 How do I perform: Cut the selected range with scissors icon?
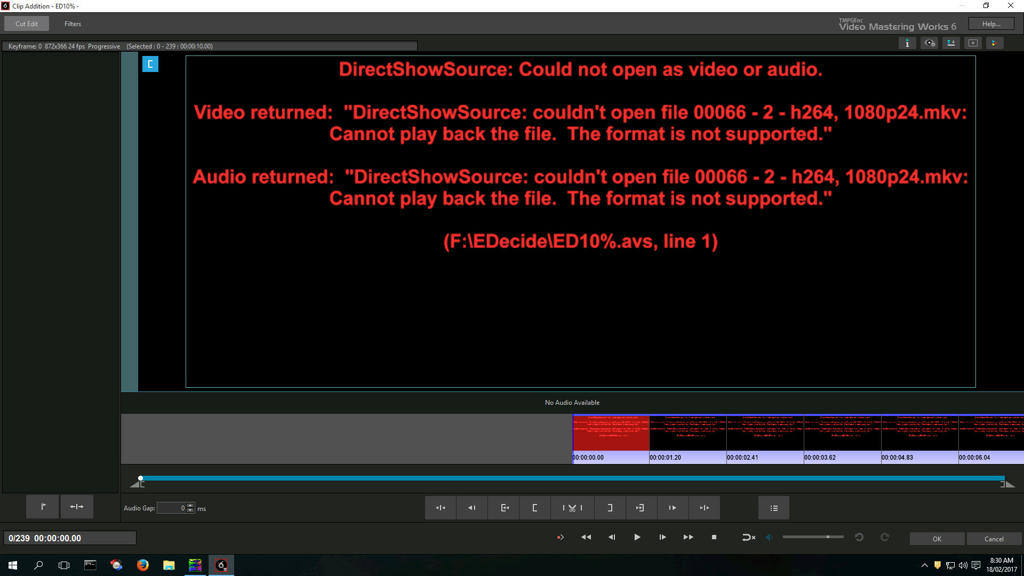click(x=572, y=508)
